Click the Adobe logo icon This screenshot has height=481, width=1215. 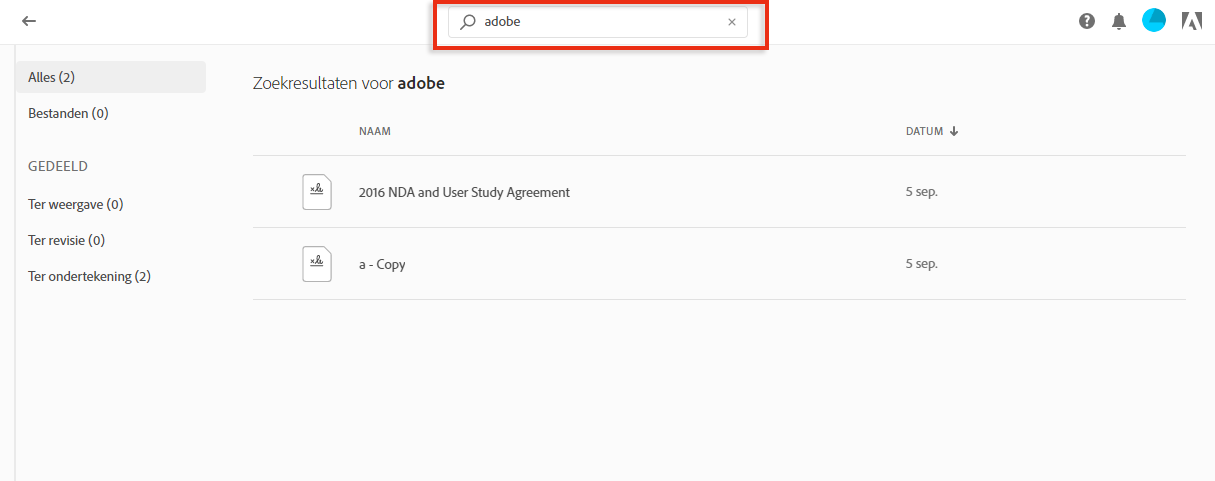[x=1191, y=21]
